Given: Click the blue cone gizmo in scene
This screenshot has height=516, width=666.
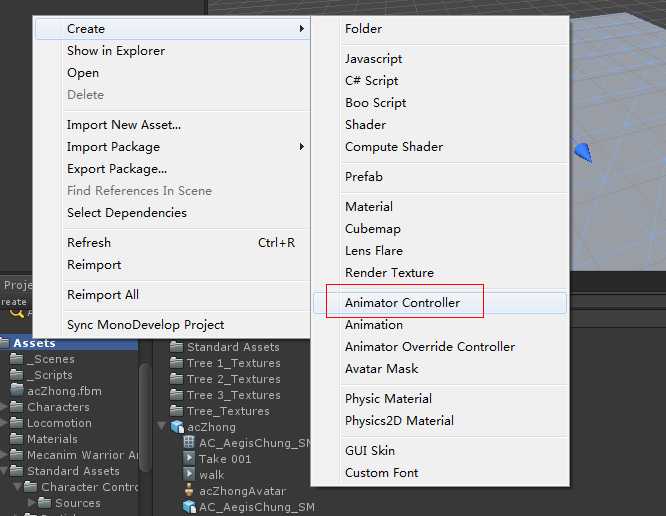Looking at the screenshot, I should click(583, 152).
